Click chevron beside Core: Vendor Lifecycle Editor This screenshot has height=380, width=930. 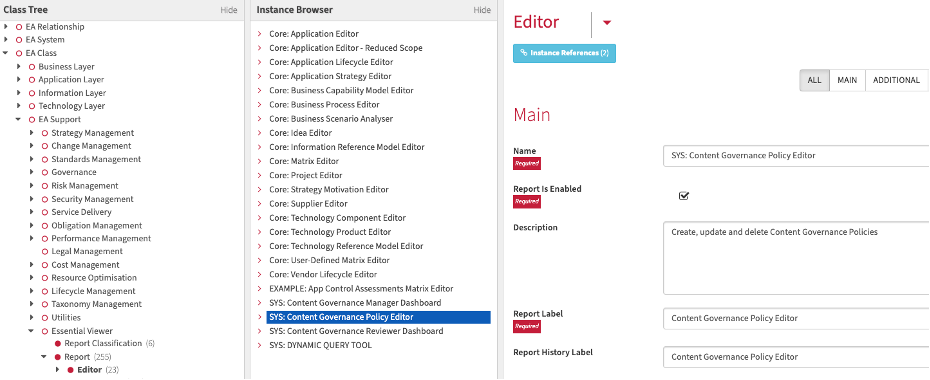260,274
